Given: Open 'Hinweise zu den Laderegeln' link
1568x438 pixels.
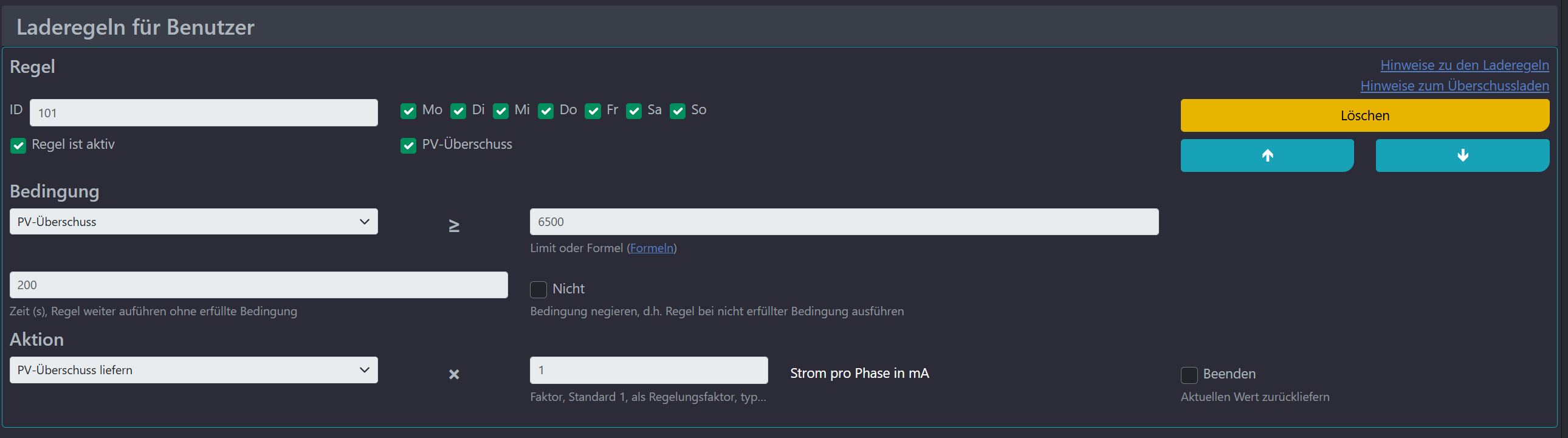Looking at the screenshot, I should pyautogui.click(x=1465, y=65).
